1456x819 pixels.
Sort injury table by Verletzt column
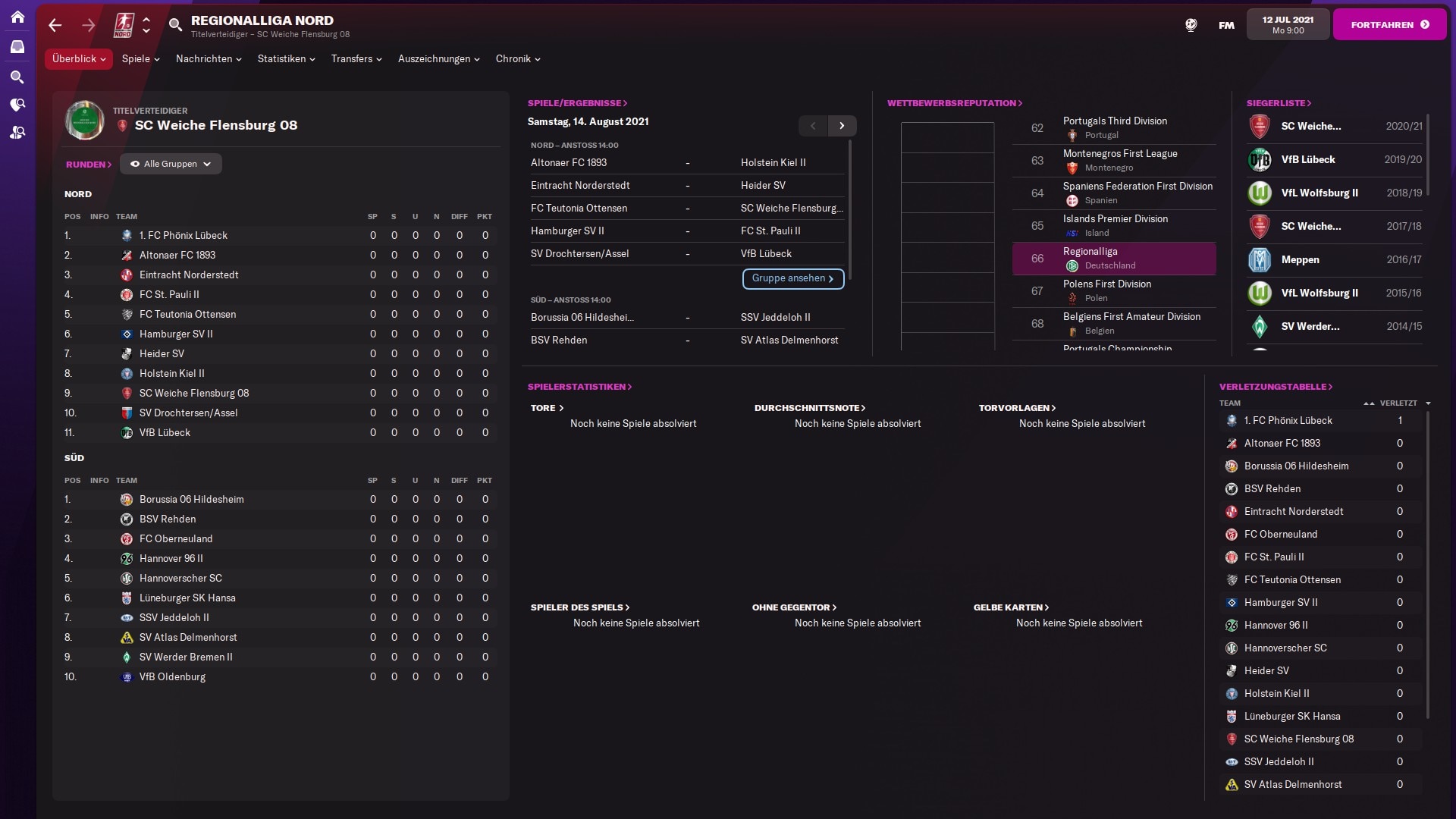[x=1398, y=403]
